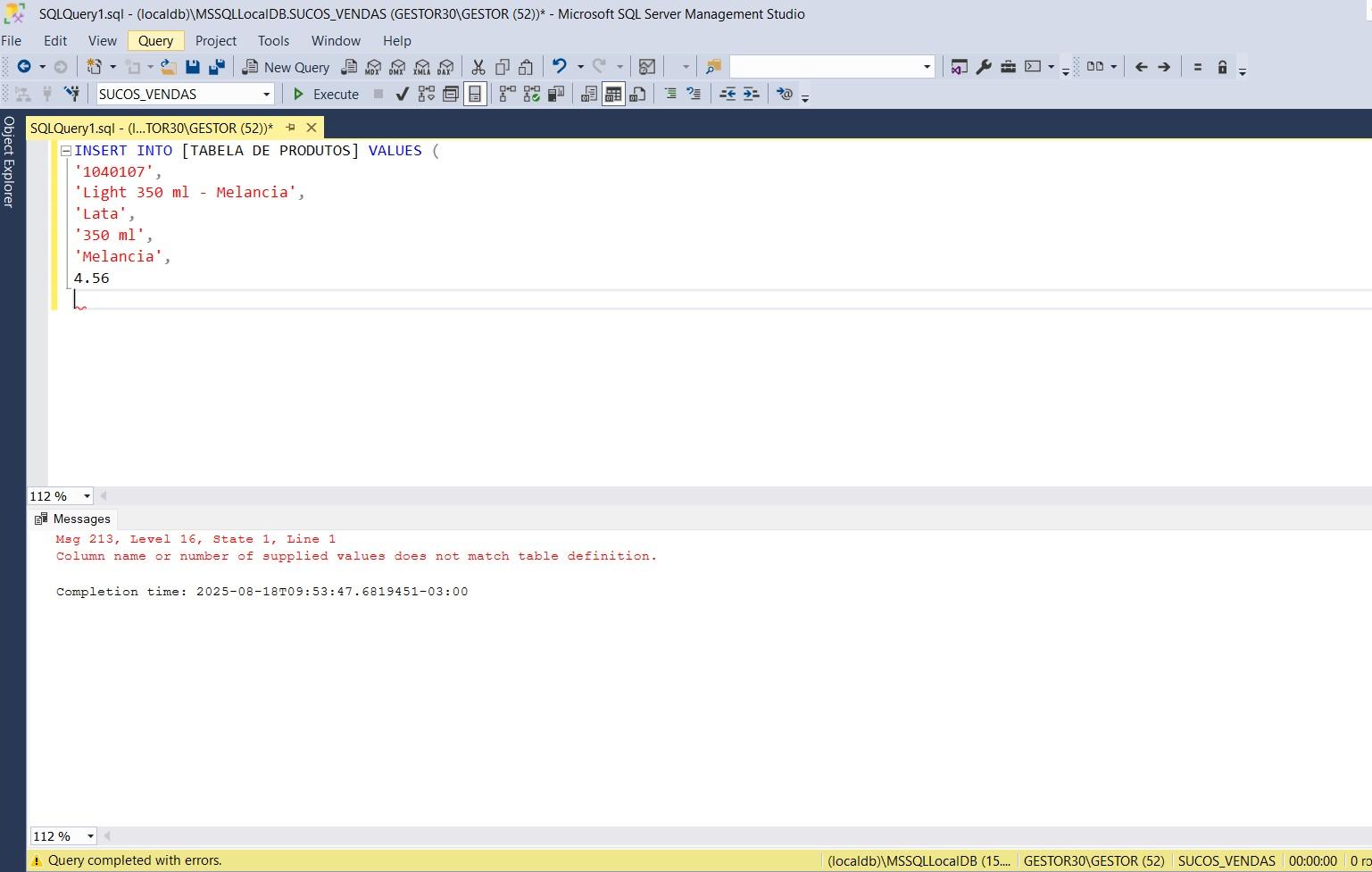Save the query with the Save icon
1372x872 pixels.
point(193,67)
